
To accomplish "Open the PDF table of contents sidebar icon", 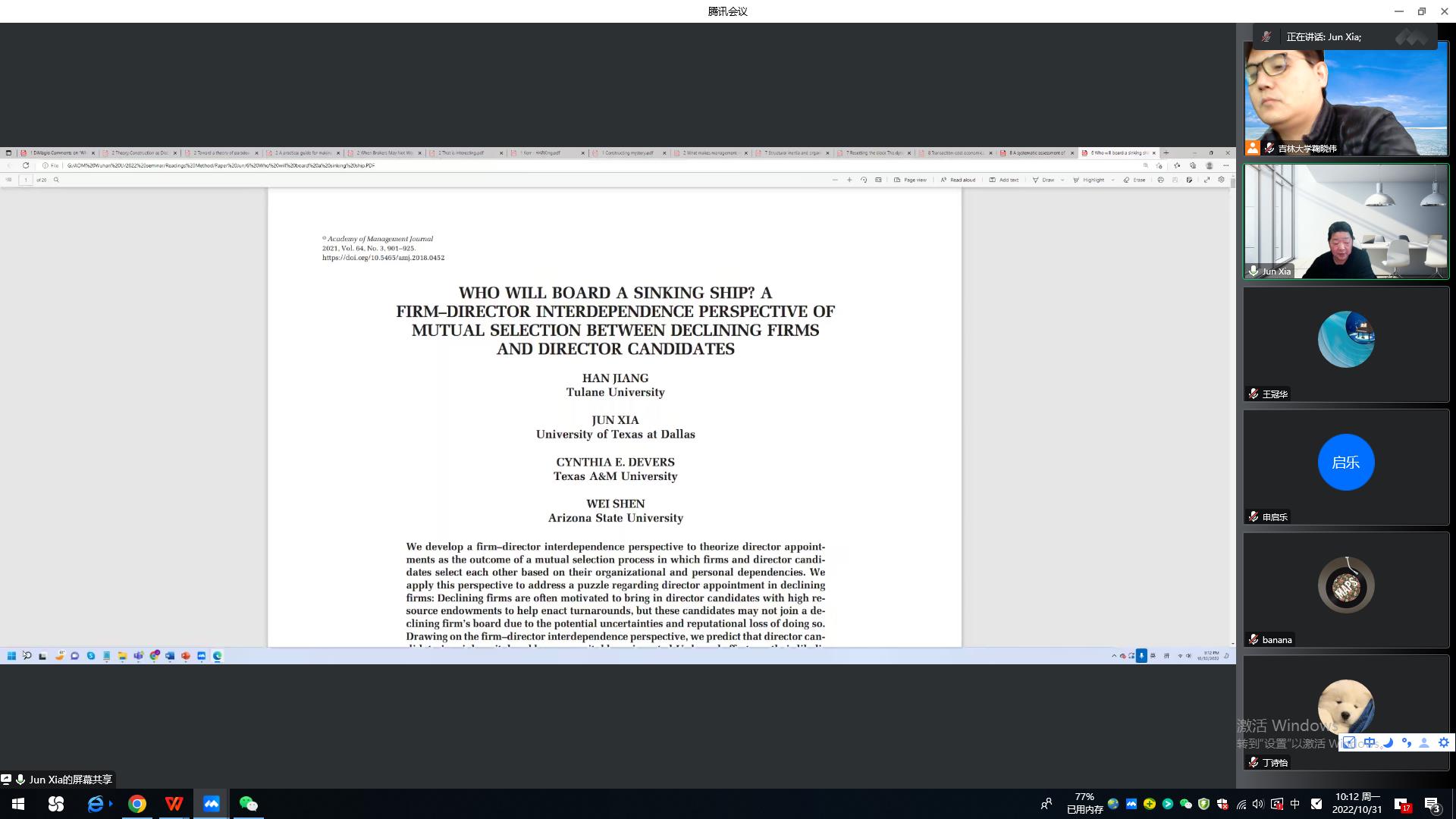I will [8, 180].
